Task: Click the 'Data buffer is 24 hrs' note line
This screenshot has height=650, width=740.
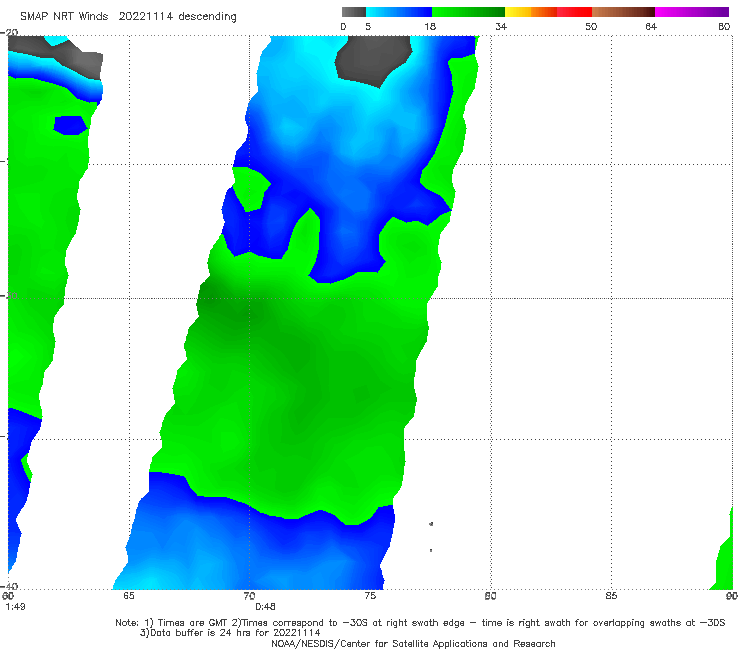Action: pyautogui.click(x=230, y=633)
